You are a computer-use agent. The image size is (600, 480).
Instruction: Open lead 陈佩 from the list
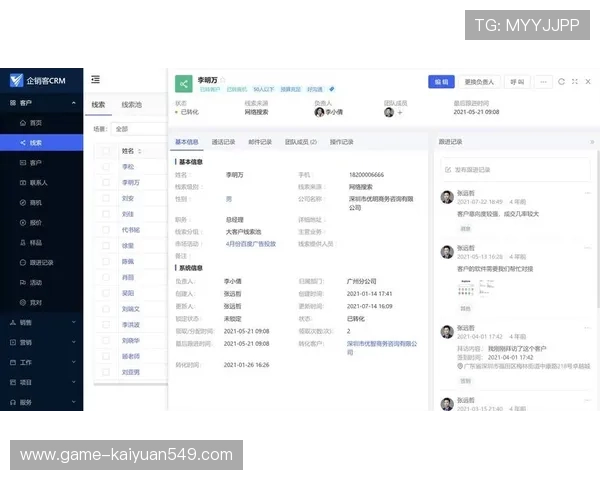point(128,261)
